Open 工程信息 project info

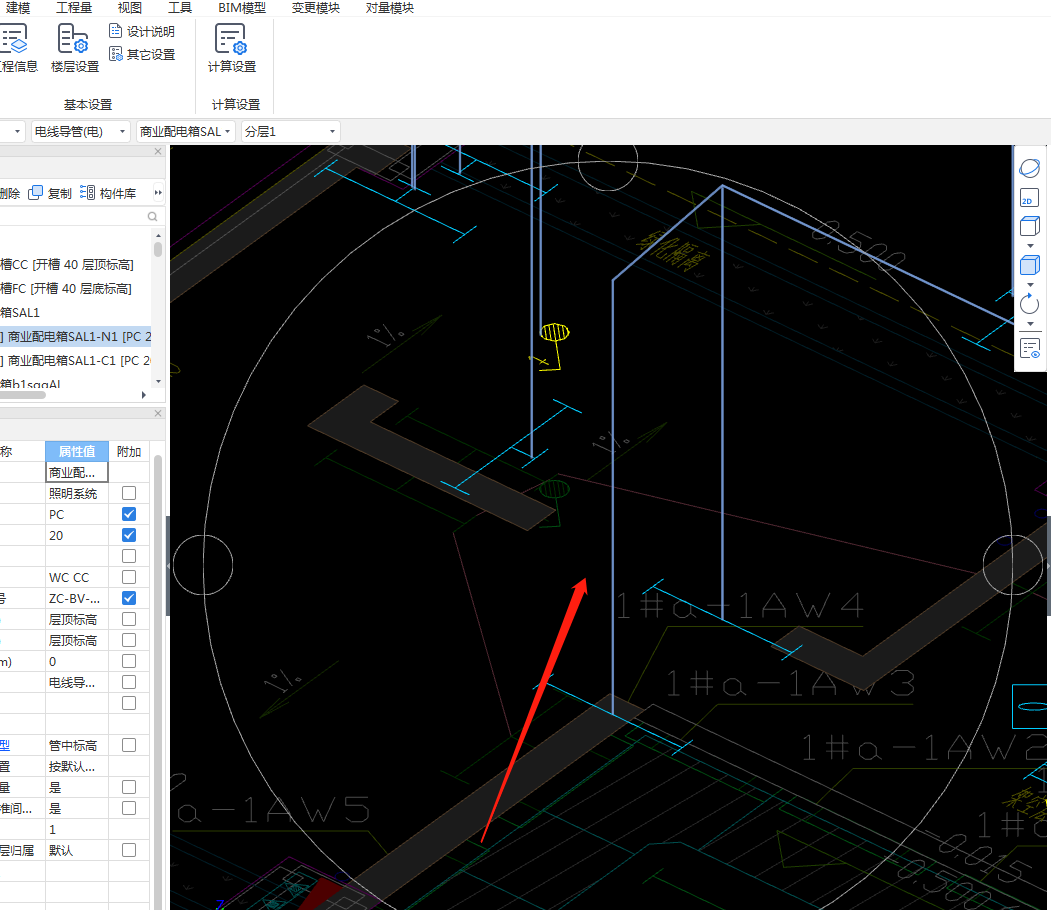coord(17,48)
